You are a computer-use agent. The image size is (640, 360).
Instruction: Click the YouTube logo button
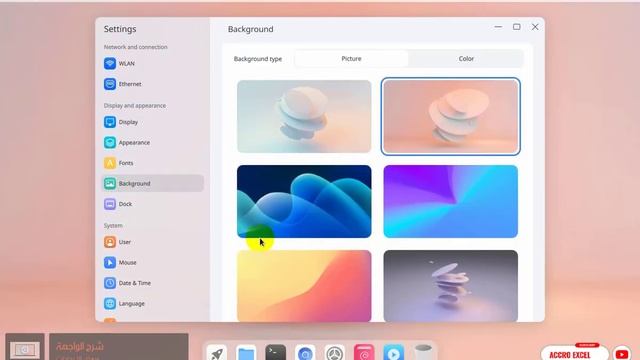(x=622, y=354)
